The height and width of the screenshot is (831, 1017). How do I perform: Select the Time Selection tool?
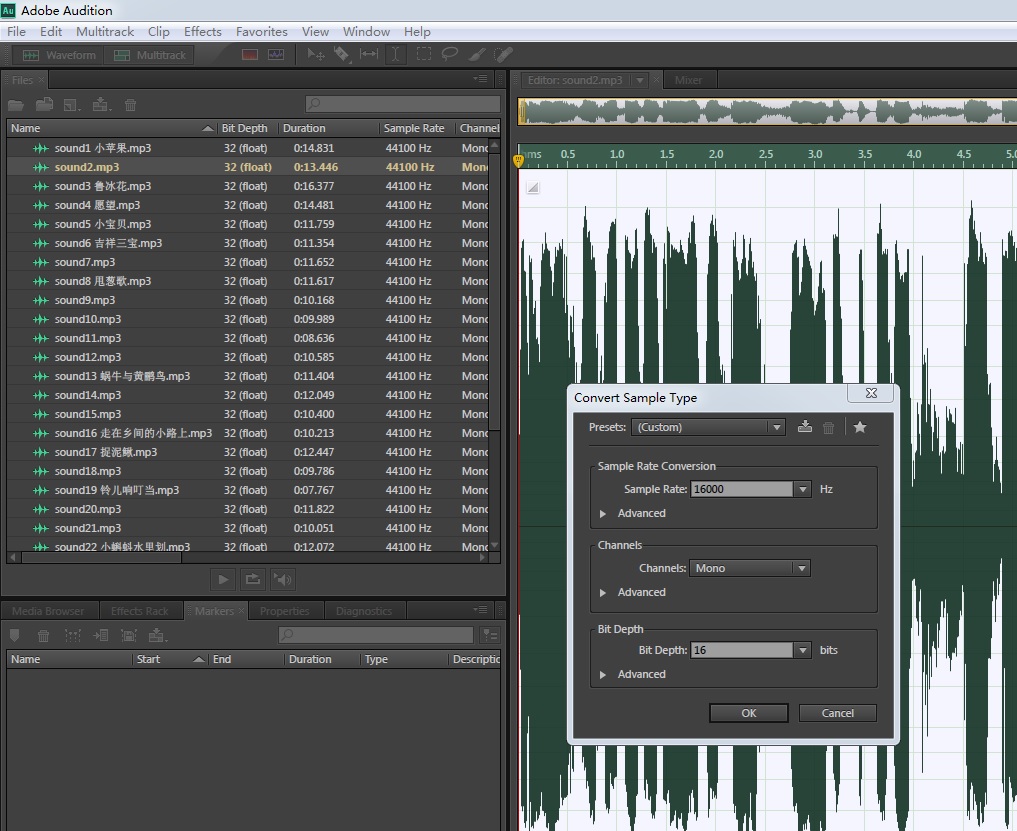click(x=396, y=55)
